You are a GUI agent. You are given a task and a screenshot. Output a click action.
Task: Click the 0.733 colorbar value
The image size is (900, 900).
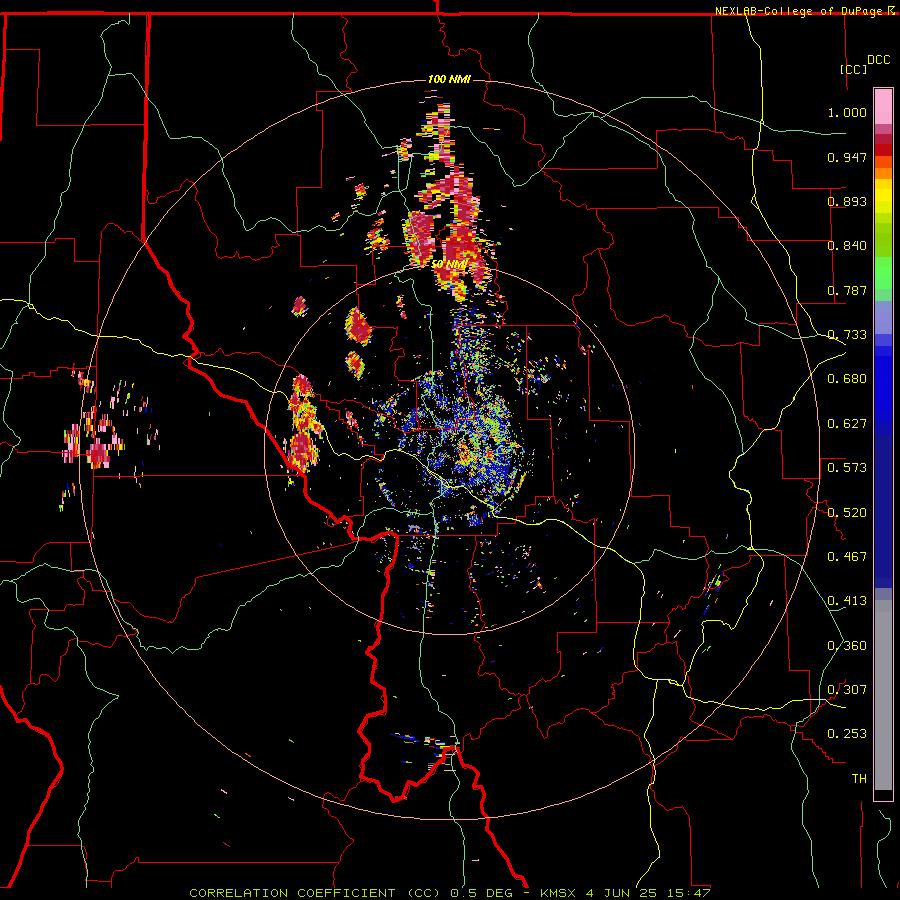[x=847, y=335]
